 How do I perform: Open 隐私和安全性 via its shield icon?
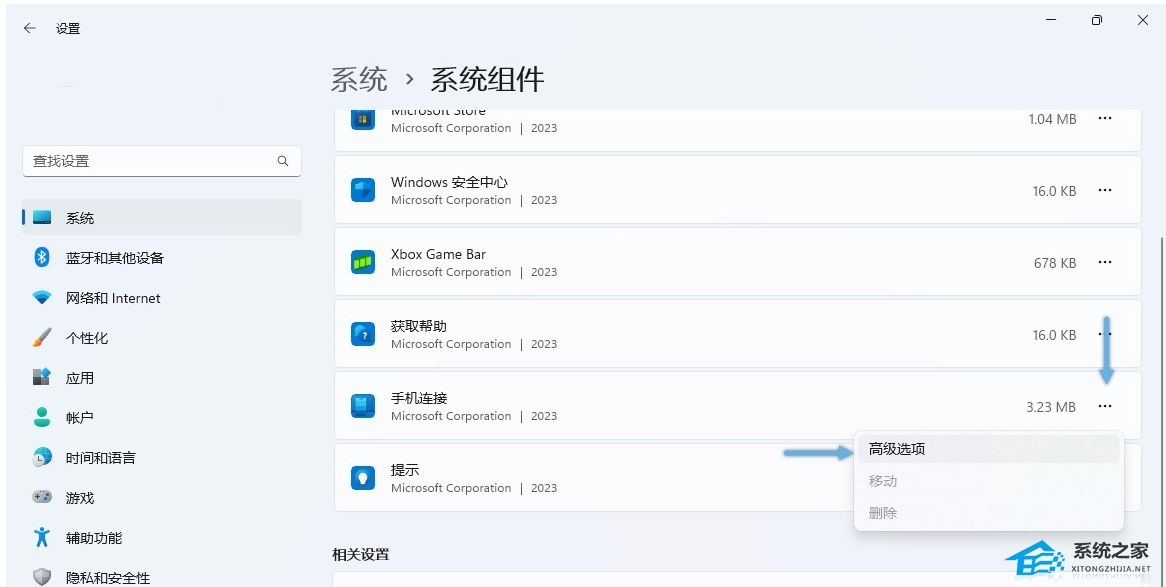tap(42, 577)
